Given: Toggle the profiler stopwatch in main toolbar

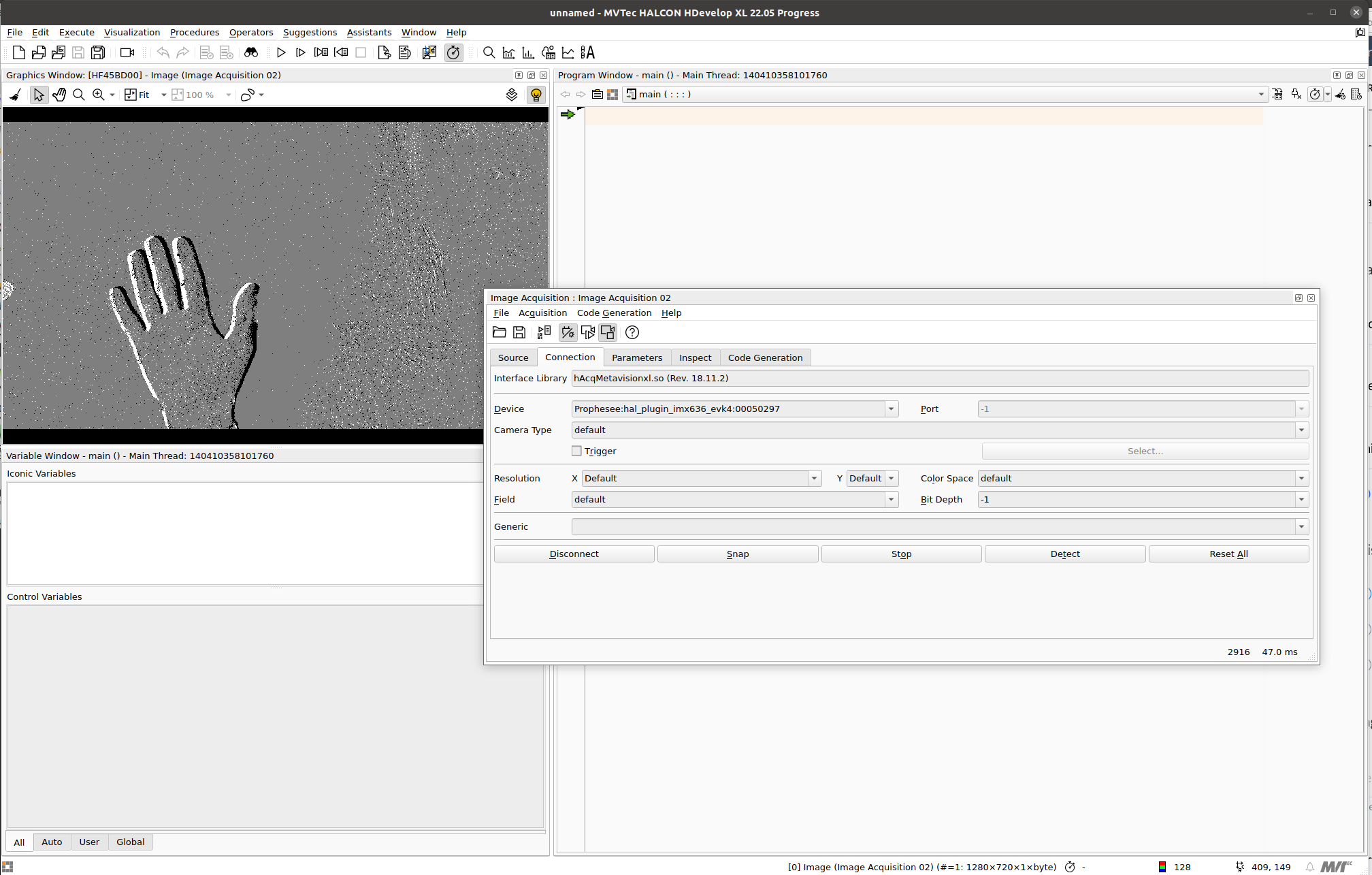Looking at the screenshot, I should click(453, 52).
